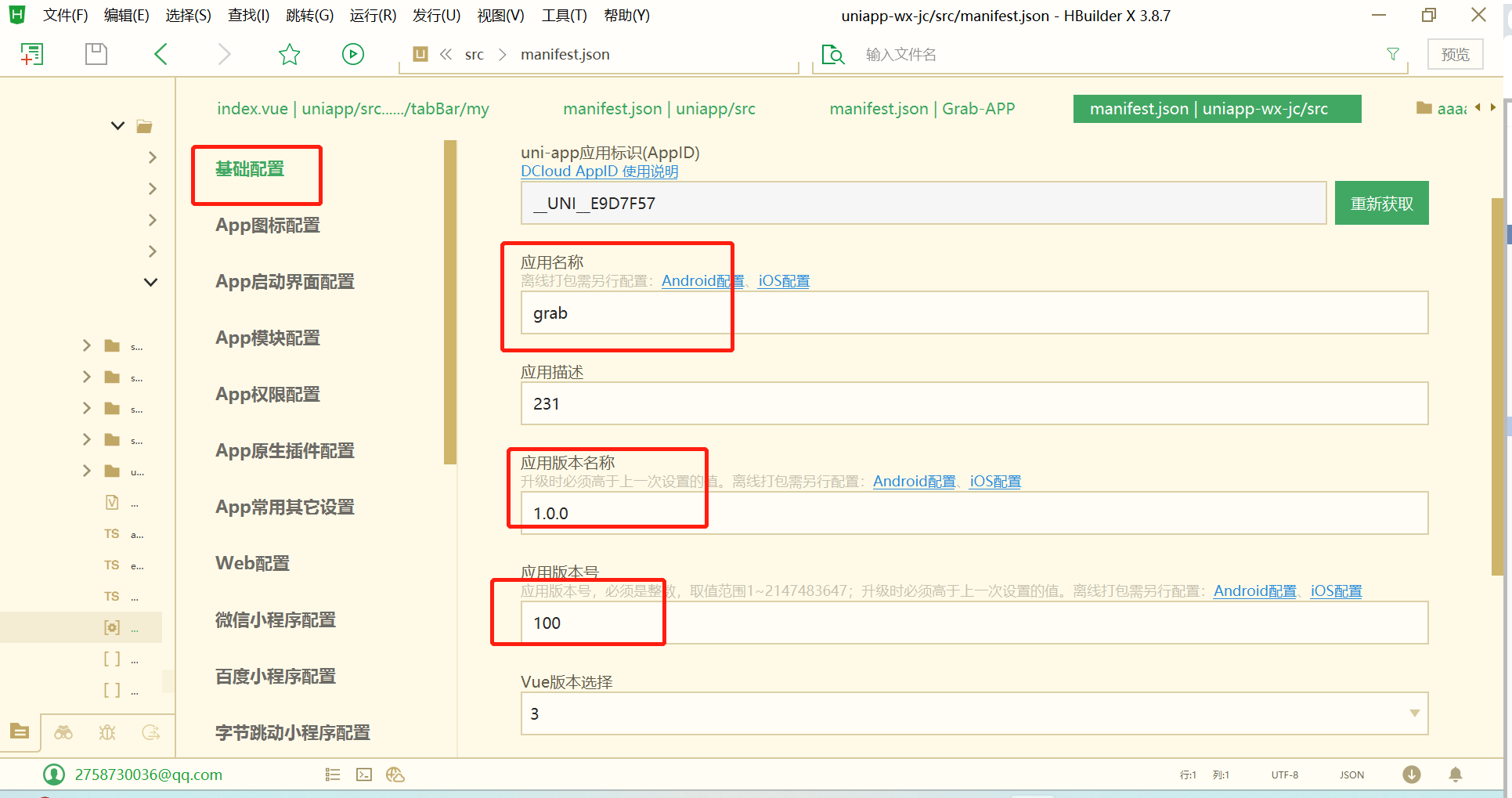The height and width of the screenshot is (798, 1512).
Task: Run the project with the play icon
Action: point(353,54)
